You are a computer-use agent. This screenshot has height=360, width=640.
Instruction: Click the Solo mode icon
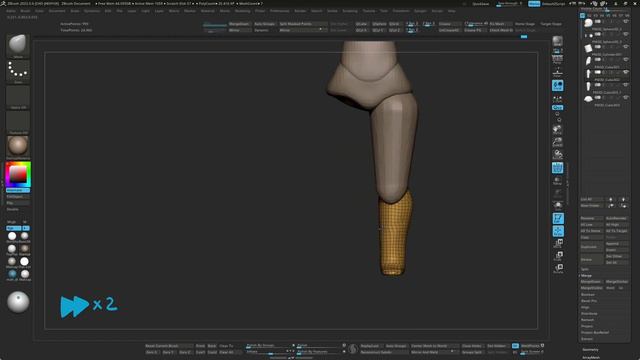pyautogui.click(x=558, y=205)
